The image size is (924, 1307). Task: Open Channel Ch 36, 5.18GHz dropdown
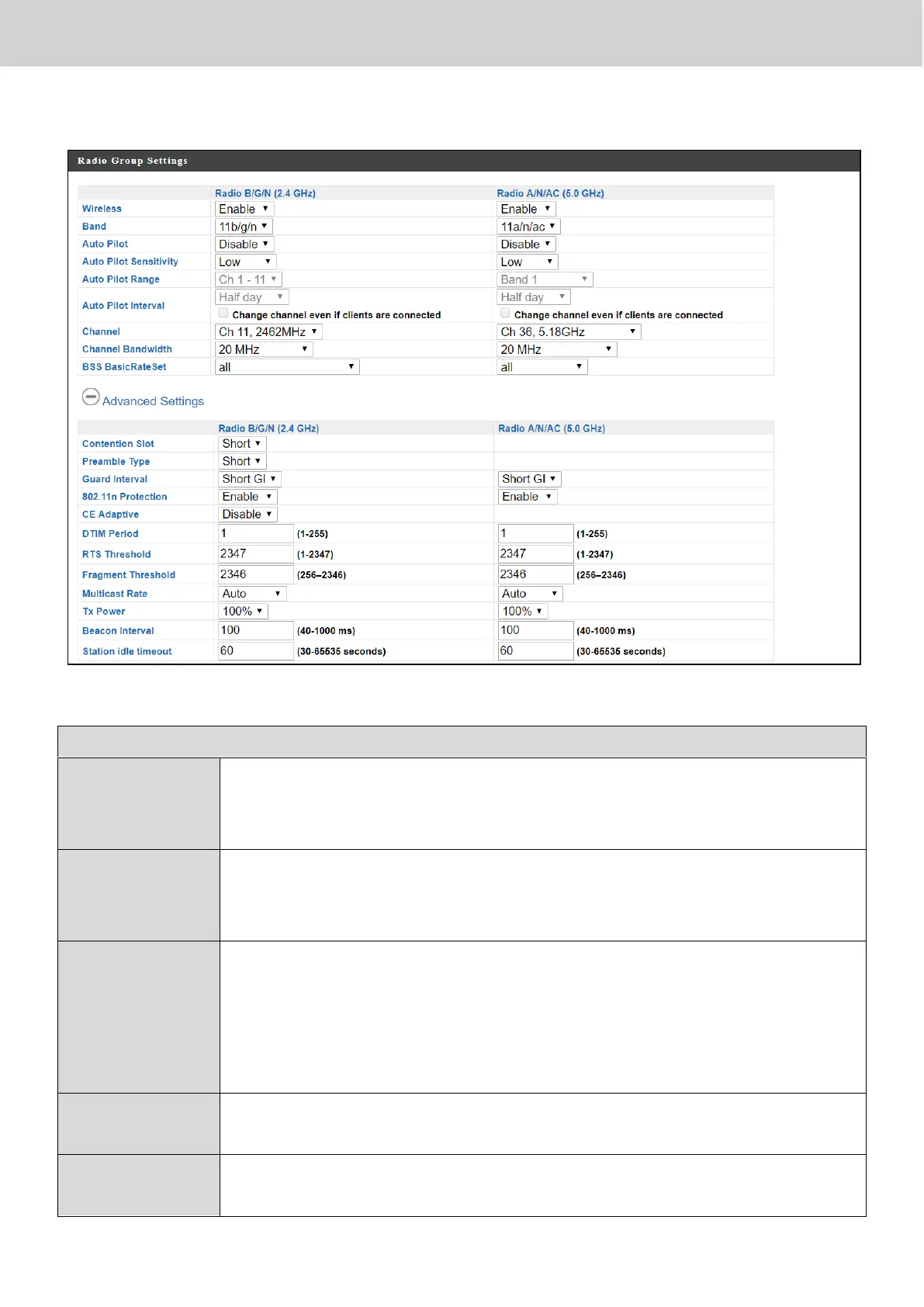[569, 332]
